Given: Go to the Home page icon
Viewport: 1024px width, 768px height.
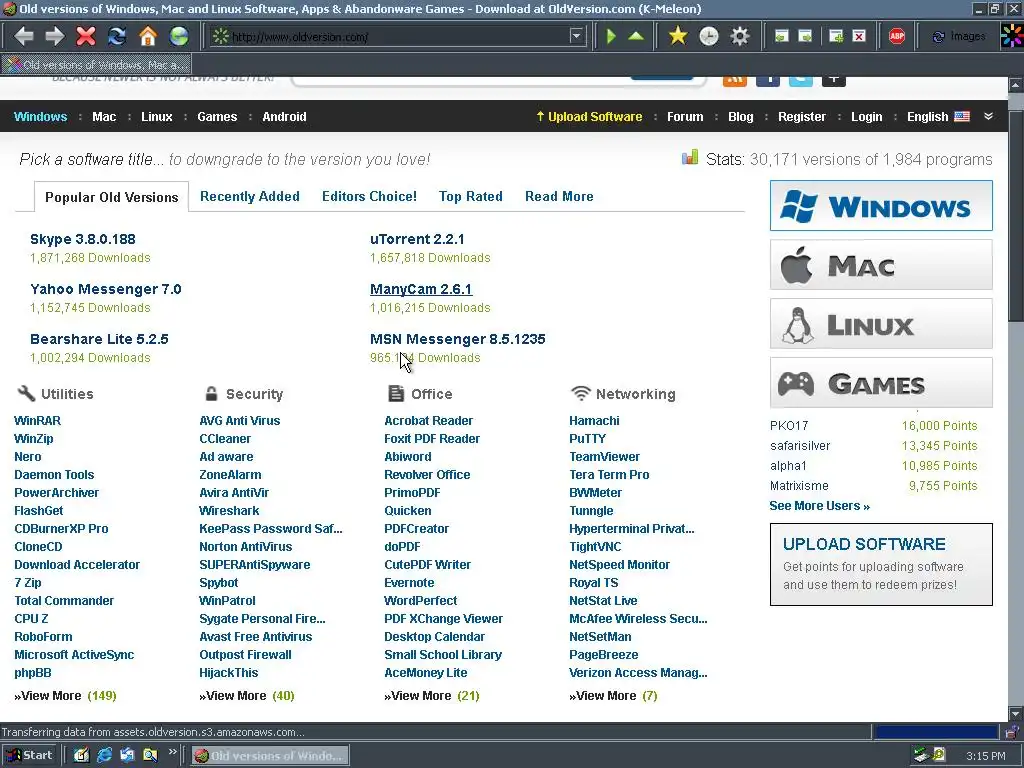Looking at the screenshot, I should (x=148, y=36).
